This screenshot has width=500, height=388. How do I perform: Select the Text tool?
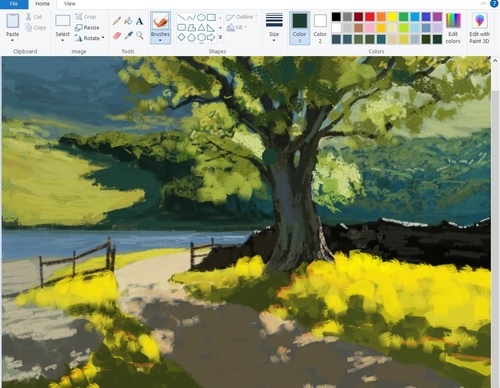139,21
